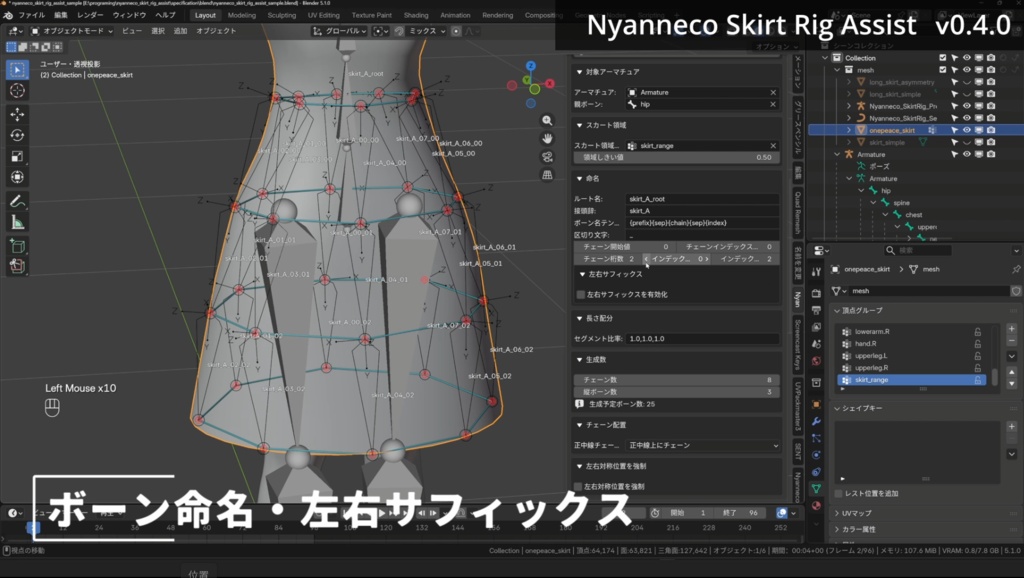The image size is (1024, 578).
Task: Open the Output properties tab
Action: pyautogui.click(x=816, y=310)
